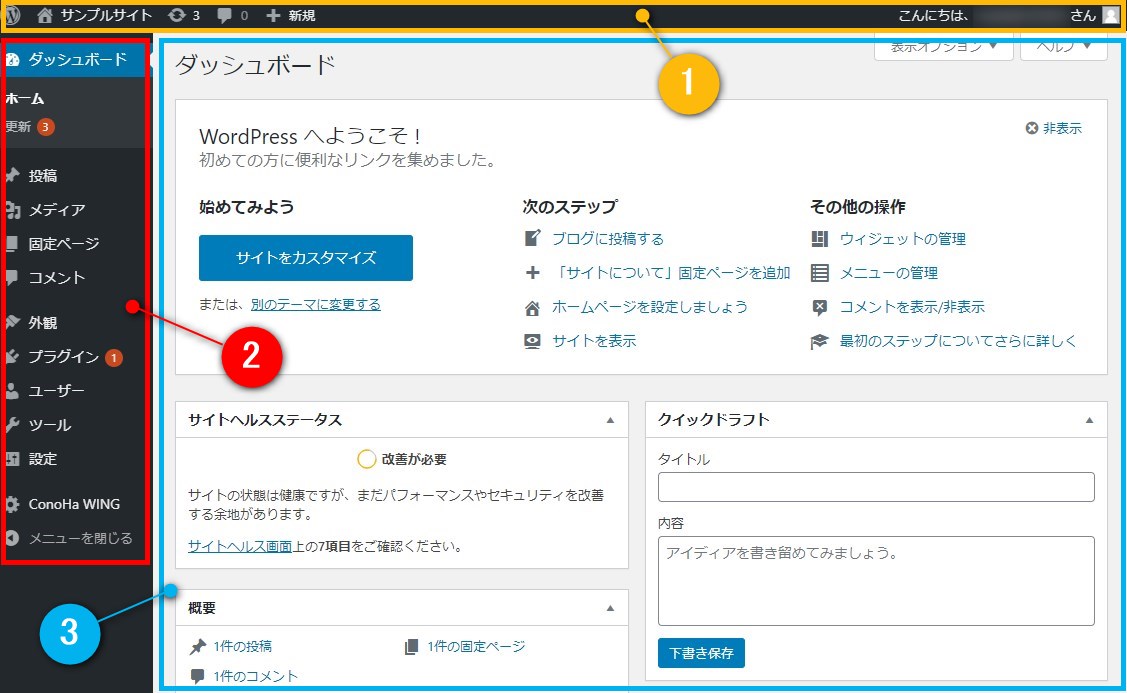1127x693 pixels.
Task: Open the 投稿 menu label
Action: tap(43, 175)
